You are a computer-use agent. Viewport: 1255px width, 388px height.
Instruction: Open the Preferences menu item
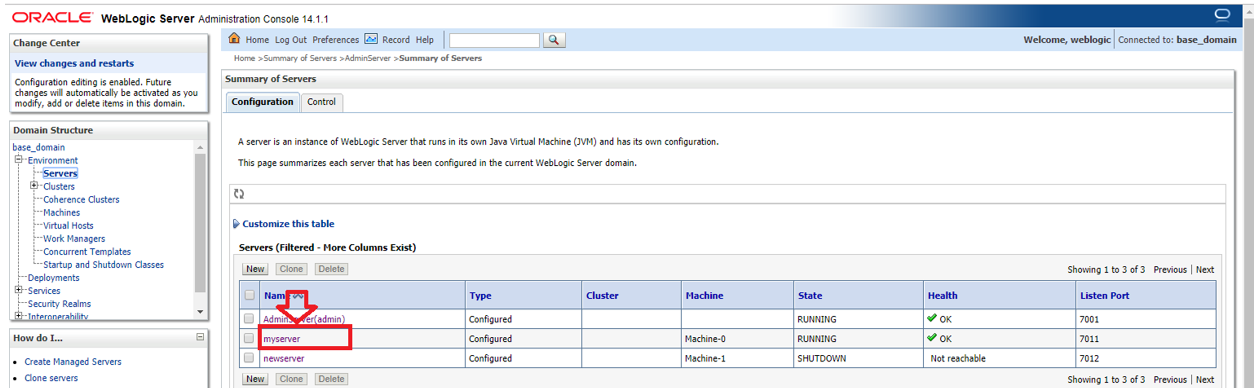(335, 40)
